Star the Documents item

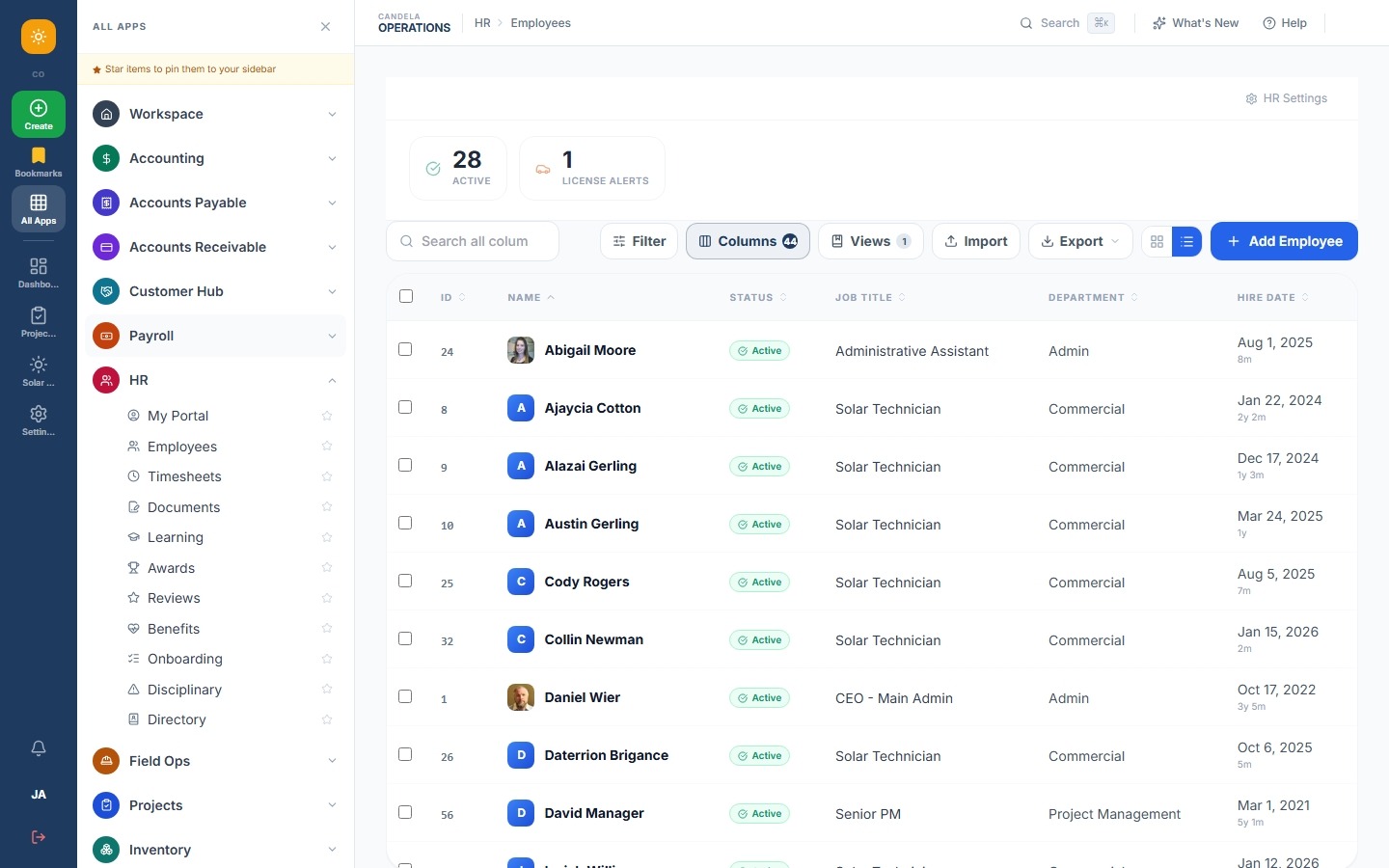pos(327,507)
